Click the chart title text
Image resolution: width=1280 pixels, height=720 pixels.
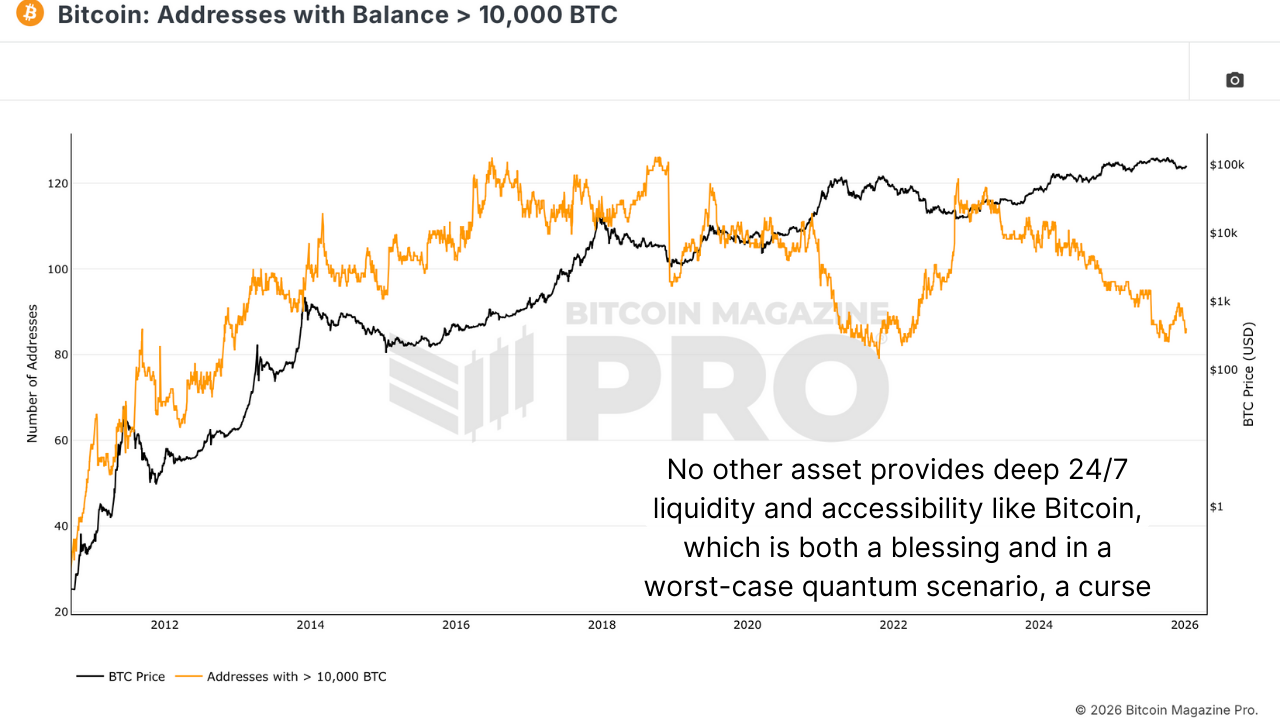click(338, 15)
